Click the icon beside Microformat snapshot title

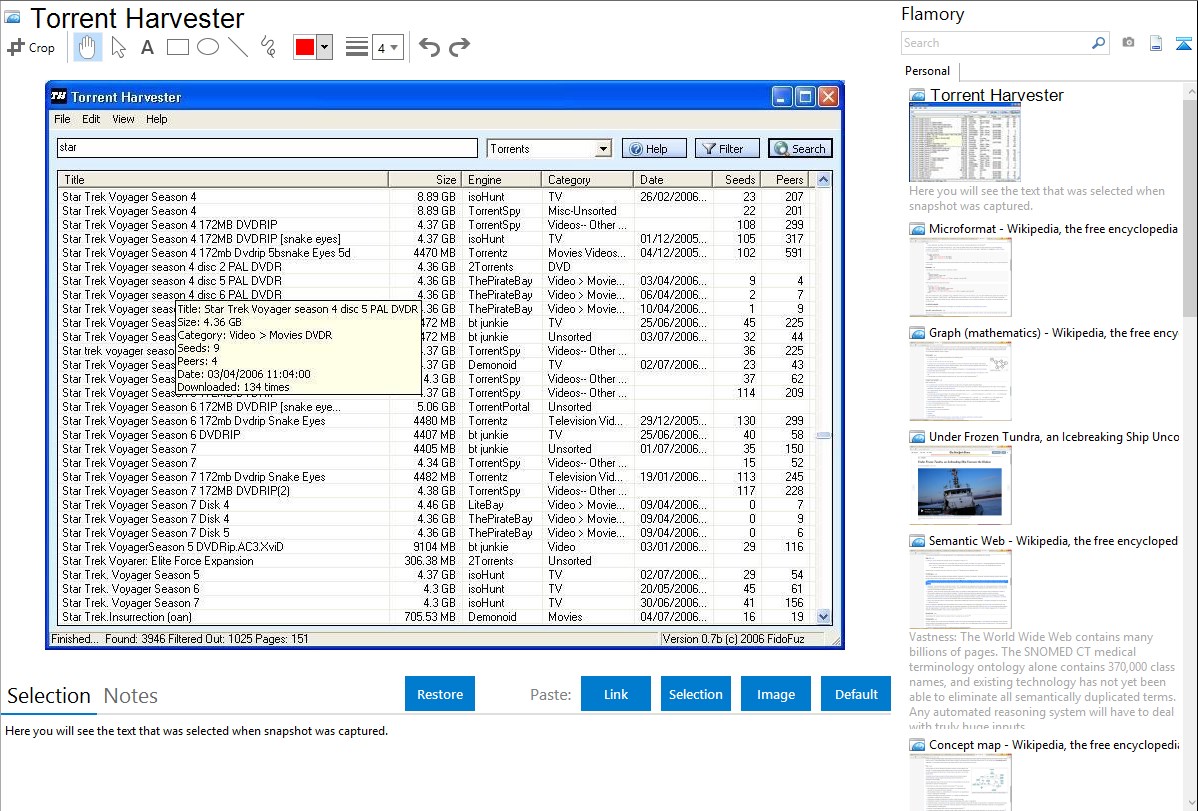click(917, 229)
